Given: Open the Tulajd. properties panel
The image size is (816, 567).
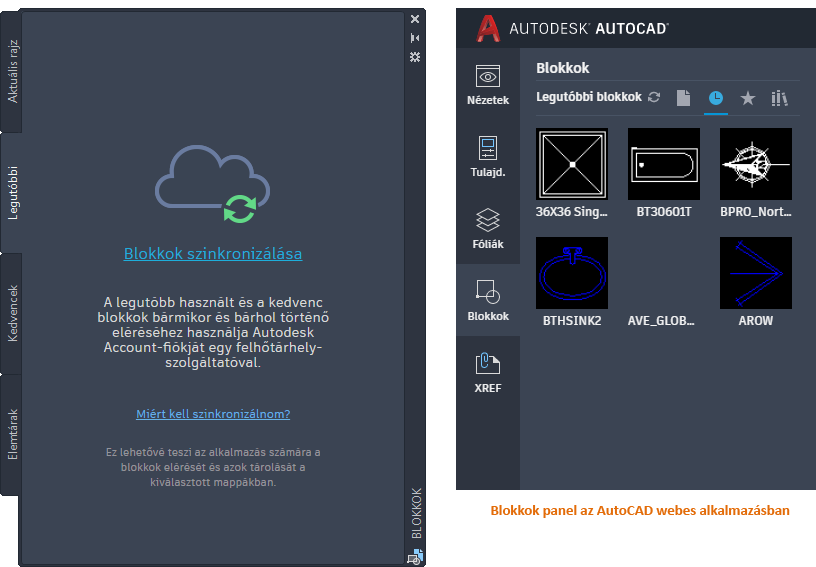Looking at the screenshot, I should pyautogui.click(x=488, y=157).
